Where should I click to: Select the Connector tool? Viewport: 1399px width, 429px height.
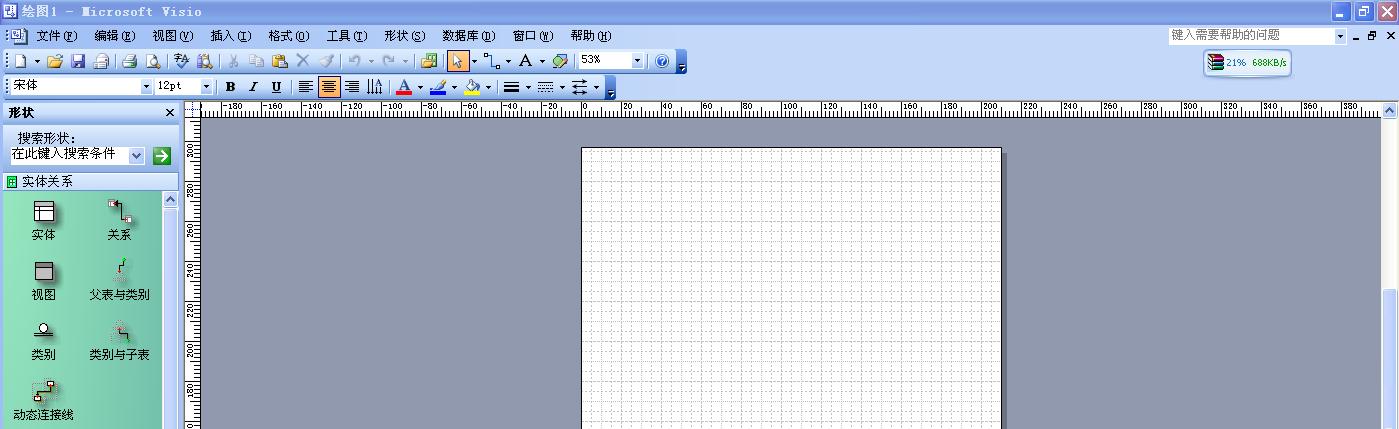pyautogui.click(x=492, y=61)
